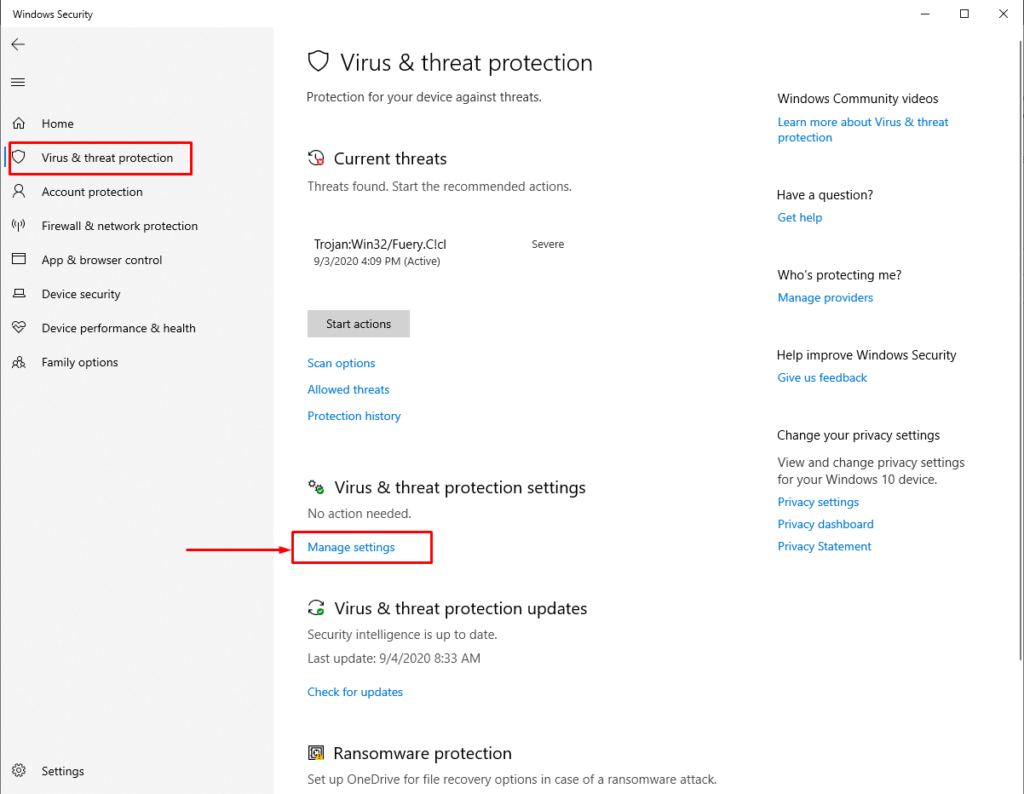Toggle the hamburger navigation menu

(x=18, y=82)
